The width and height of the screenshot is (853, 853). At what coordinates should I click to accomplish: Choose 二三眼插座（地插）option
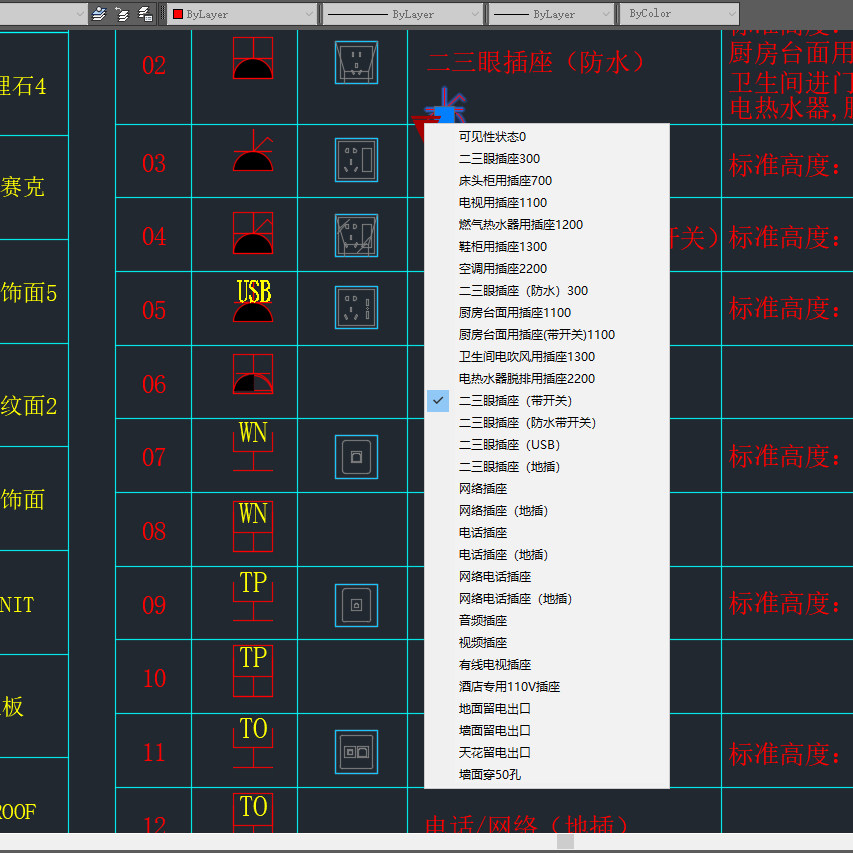point(547,467)
